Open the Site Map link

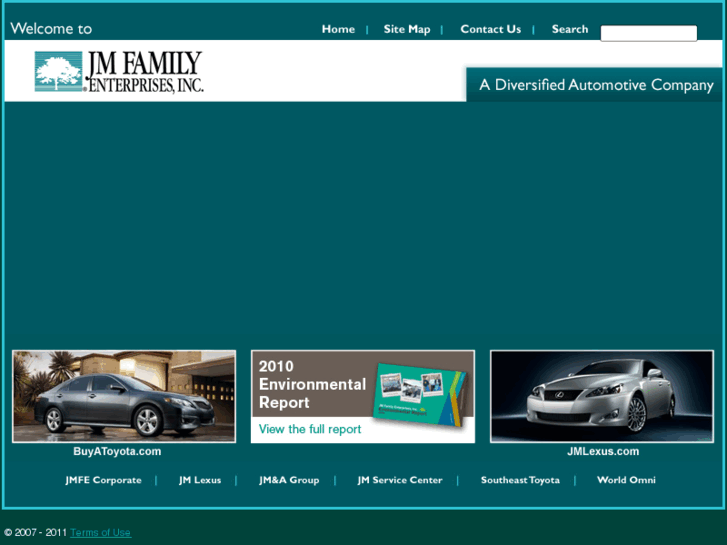pyautogui.click(x=407, y=29)
